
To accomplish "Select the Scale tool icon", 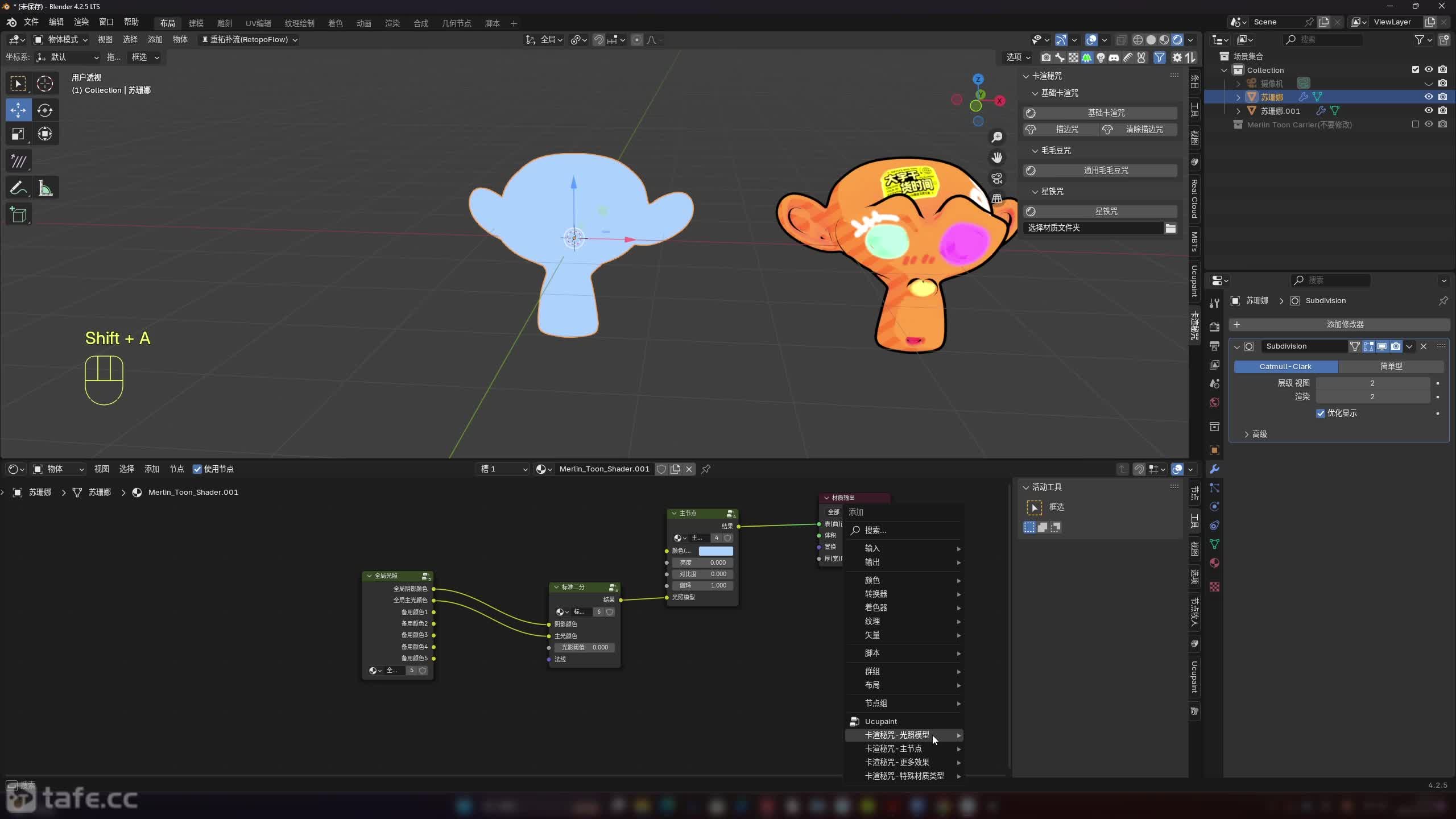I will (x=18, y=134).
